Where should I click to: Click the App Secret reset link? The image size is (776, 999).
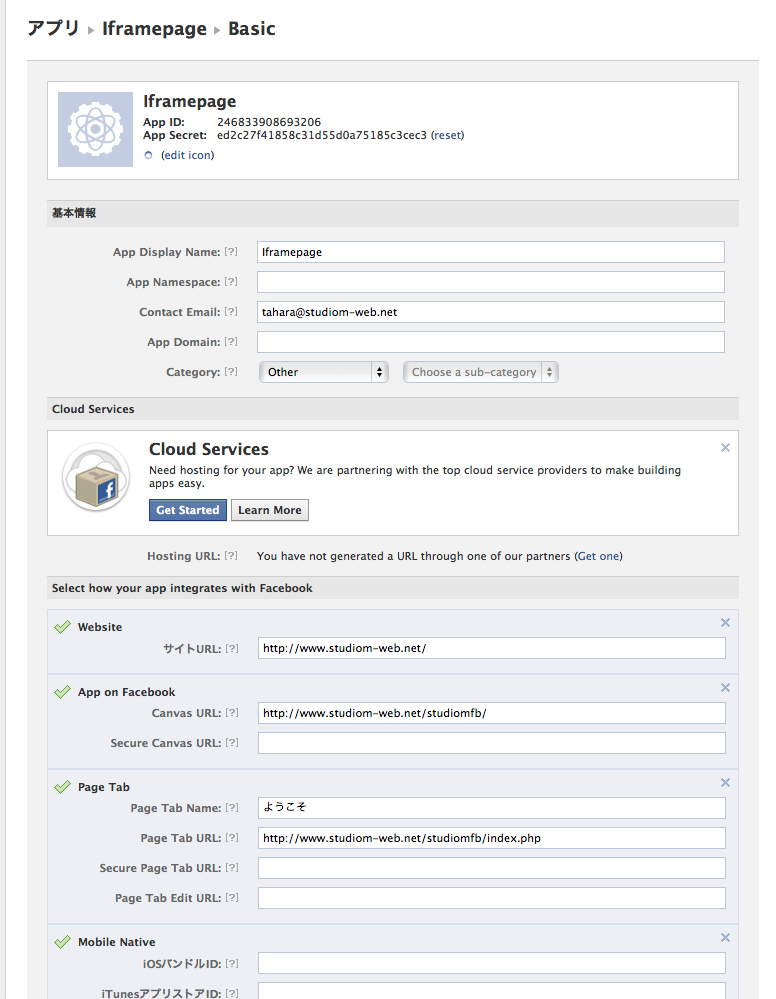pyautogui.click(x=447, y=135)
